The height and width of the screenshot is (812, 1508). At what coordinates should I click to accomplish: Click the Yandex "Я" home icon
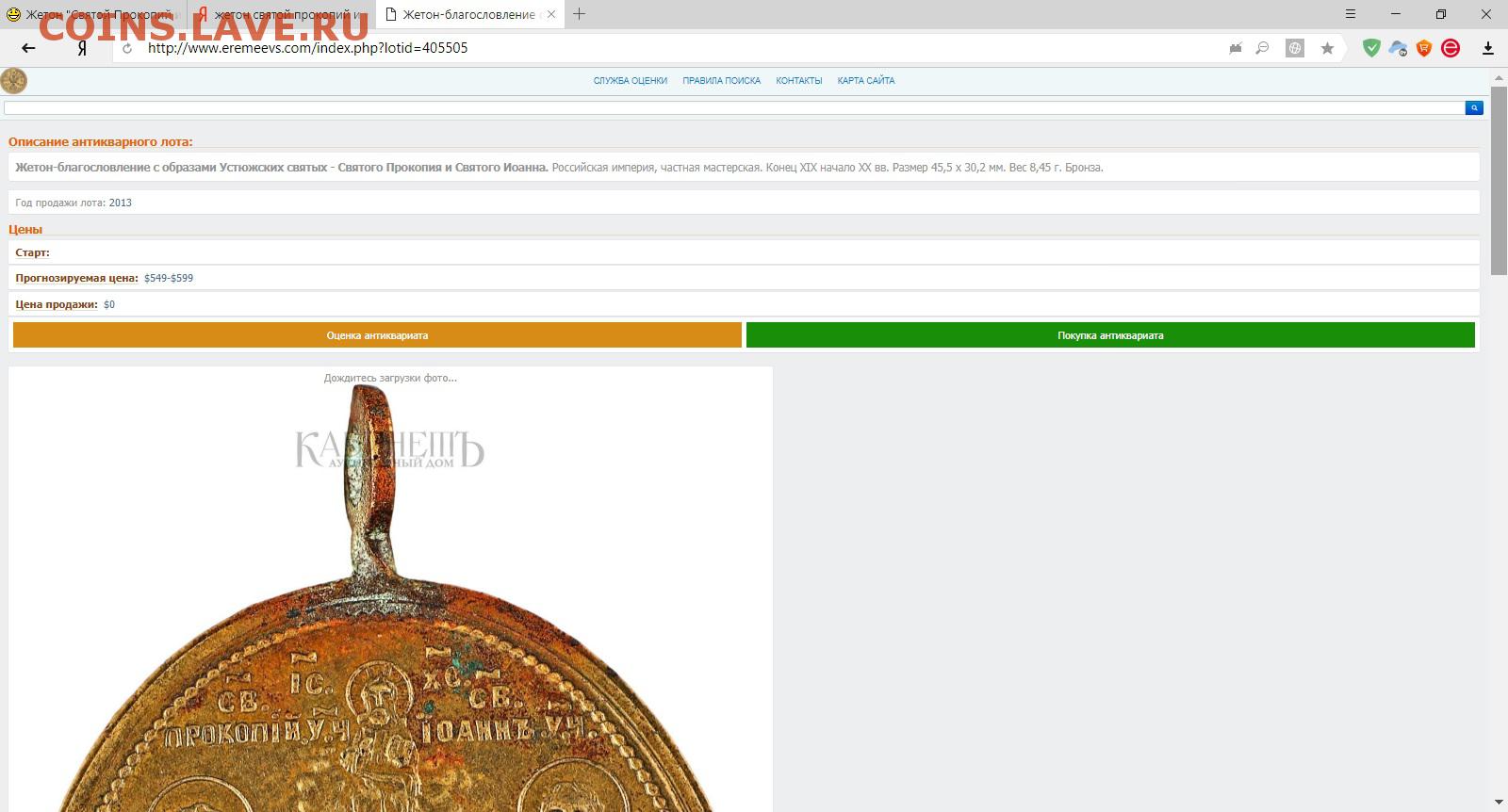pyautogui.click(x=82, y=48)
